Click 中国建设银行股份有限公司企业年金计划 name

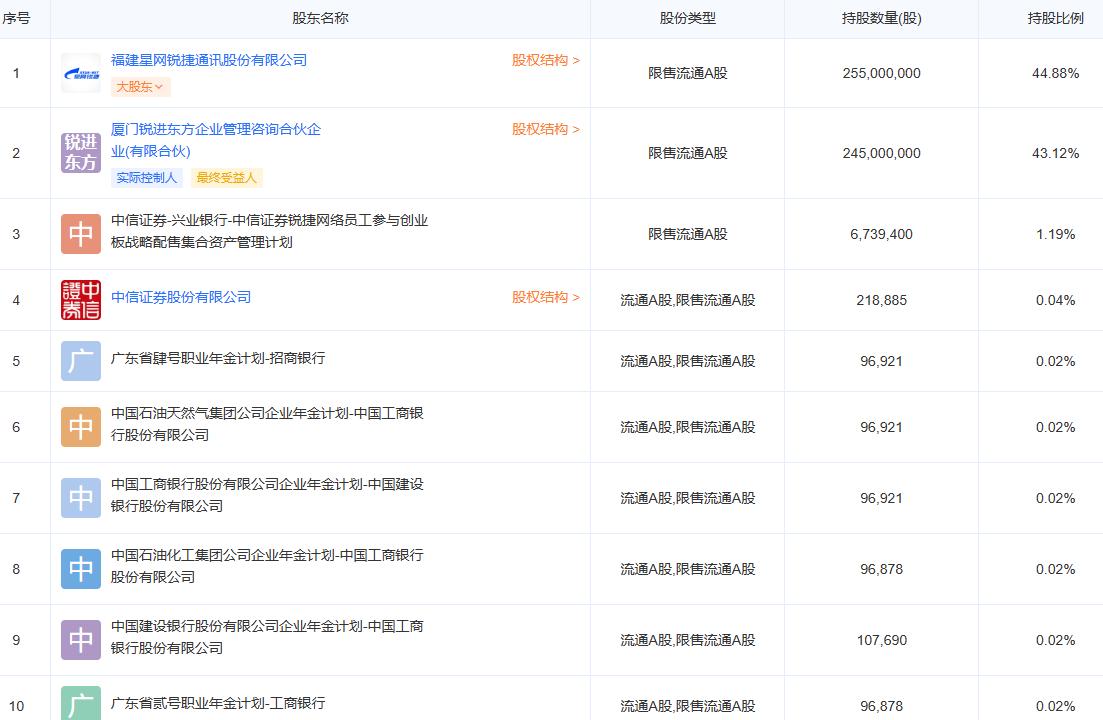point(267,637)
